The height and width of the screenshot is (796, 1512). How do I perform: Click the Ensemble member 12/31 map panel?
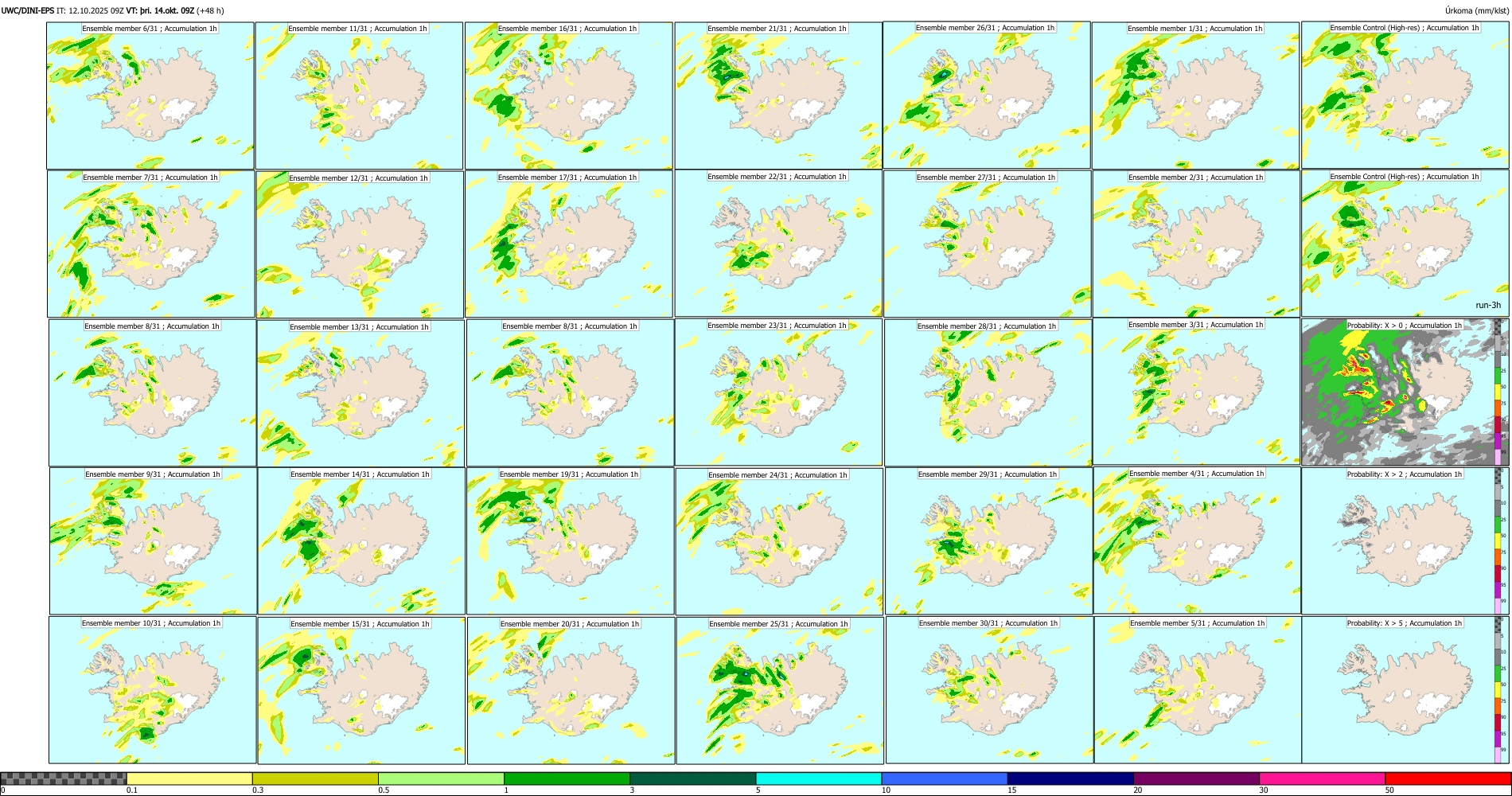tap(360, 244)
